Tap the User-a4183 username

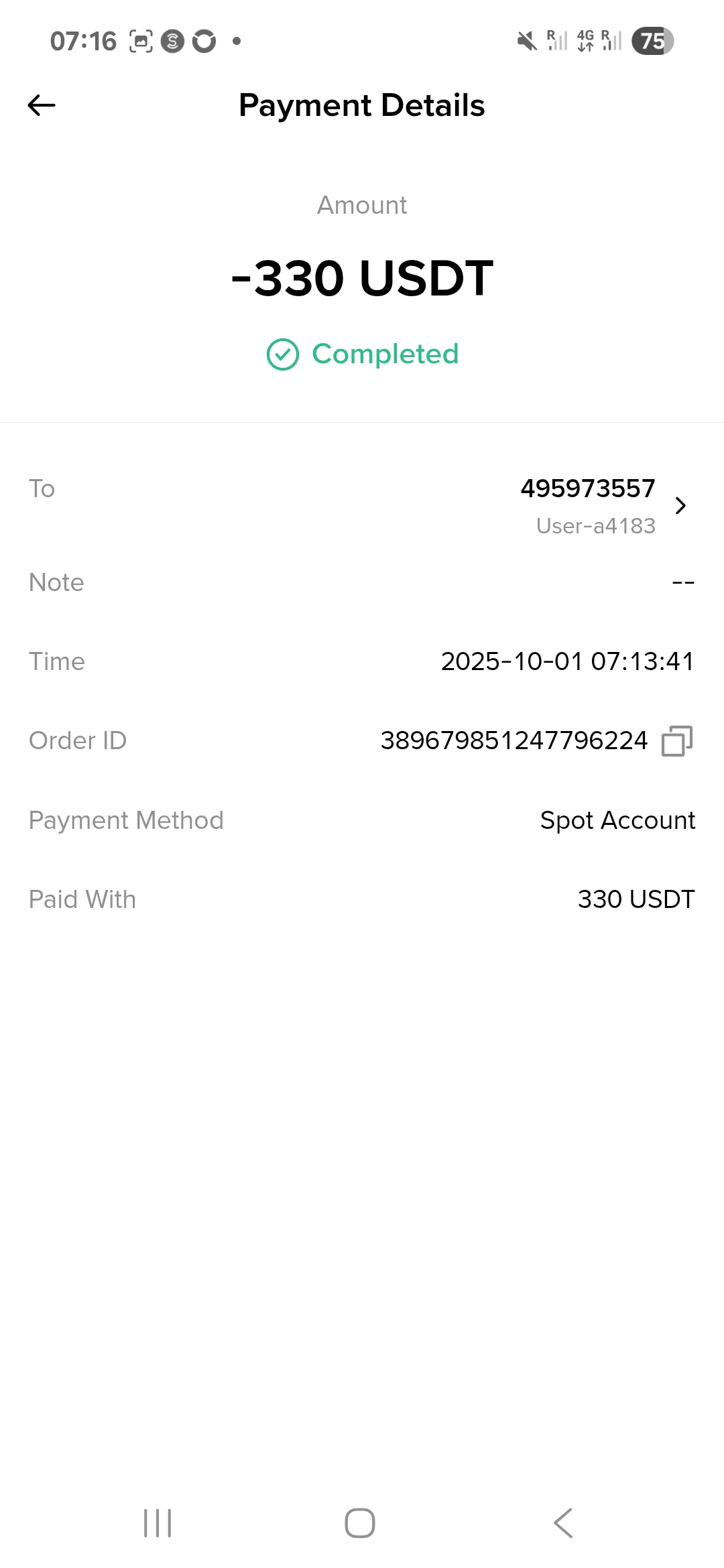tap(595, 526)
